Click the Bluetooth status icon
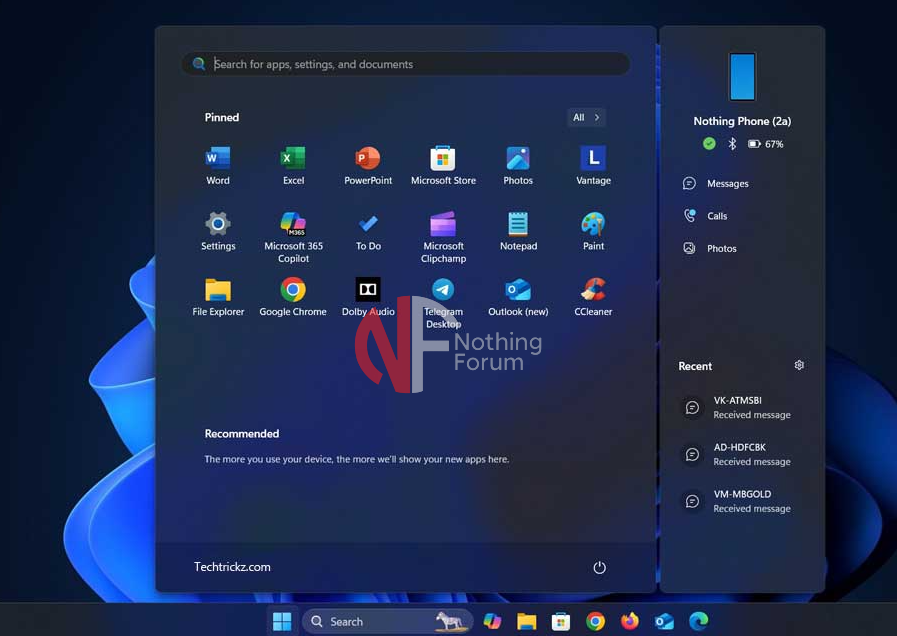Viewport: 897px width, 636px height. (732, 144)
